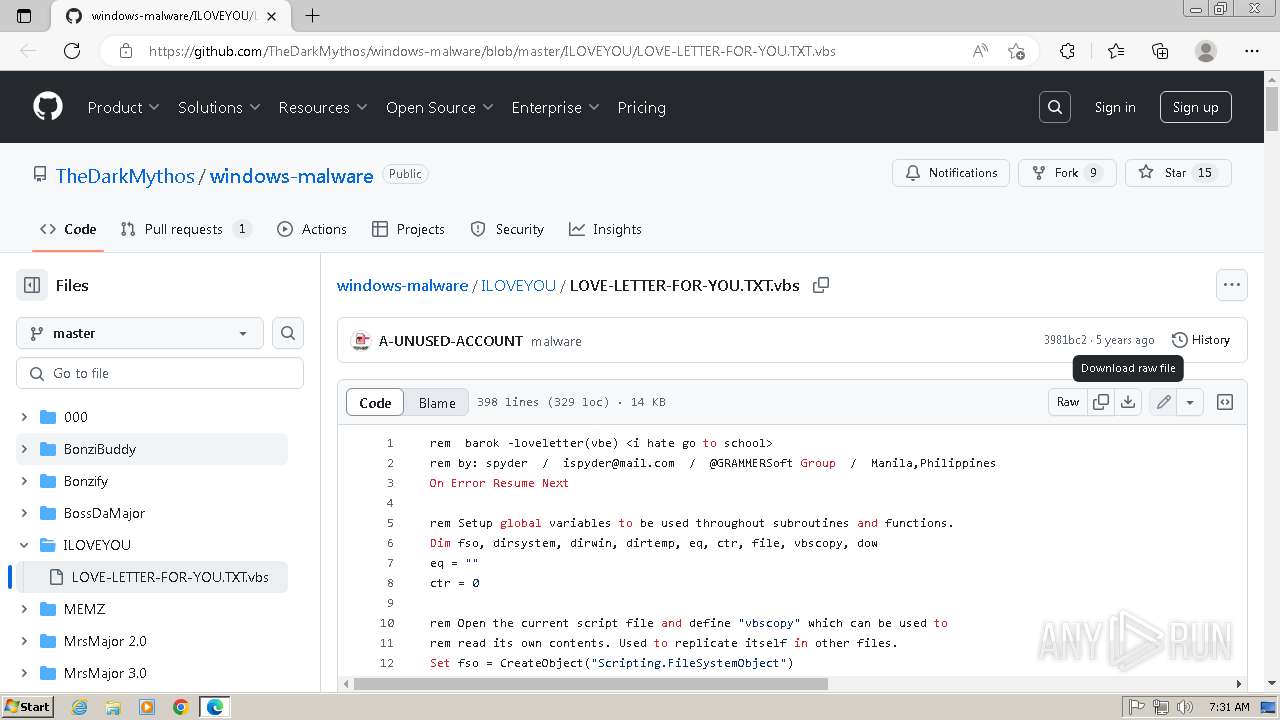Click the code horizontal scrollbar
This screenshot has width=1280, height=720.
tap(590, 684)
